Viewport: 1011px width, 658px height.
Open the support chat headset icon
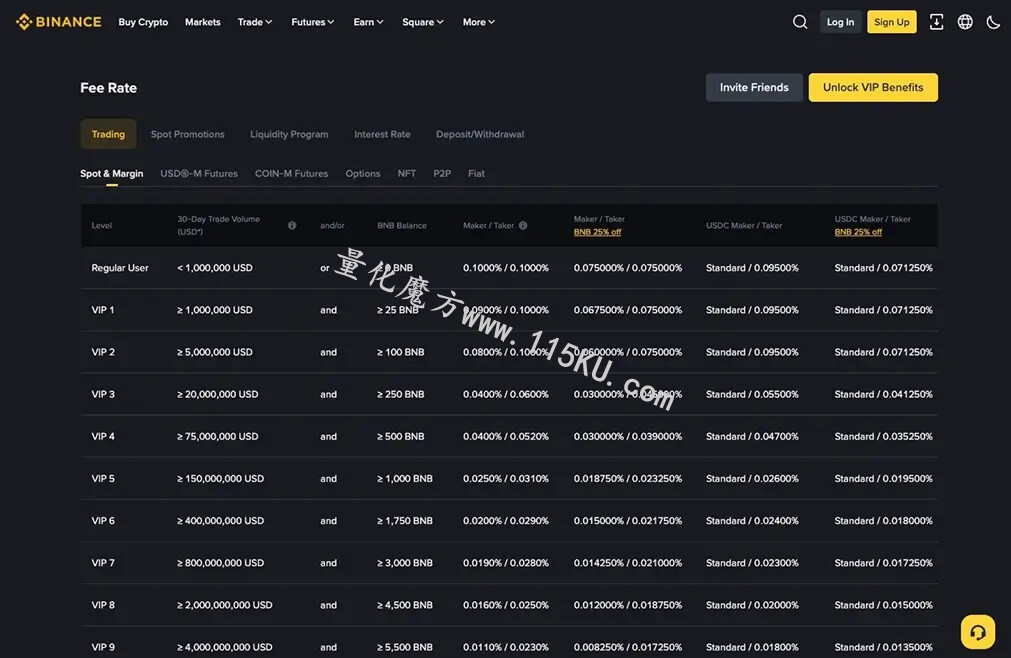(977, 632)
